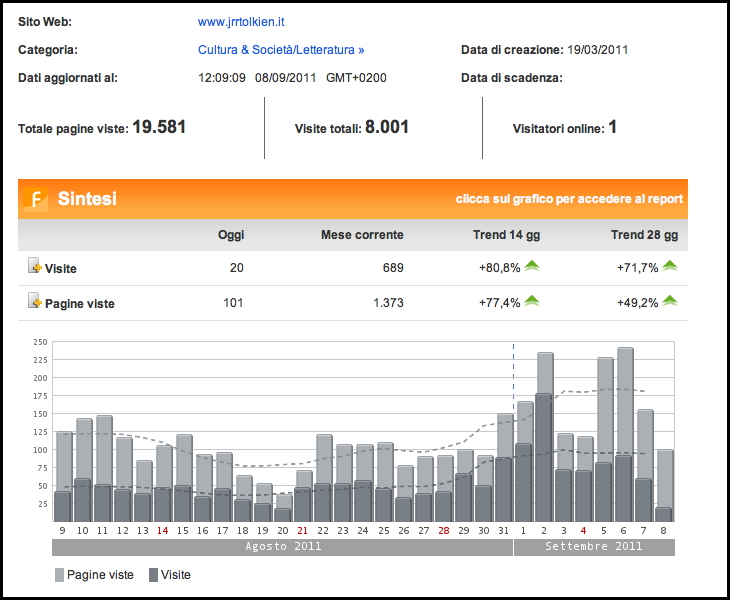730x600 pixels.
Task: Click the Visite row page icon
Action: click(x=34, y=267)
